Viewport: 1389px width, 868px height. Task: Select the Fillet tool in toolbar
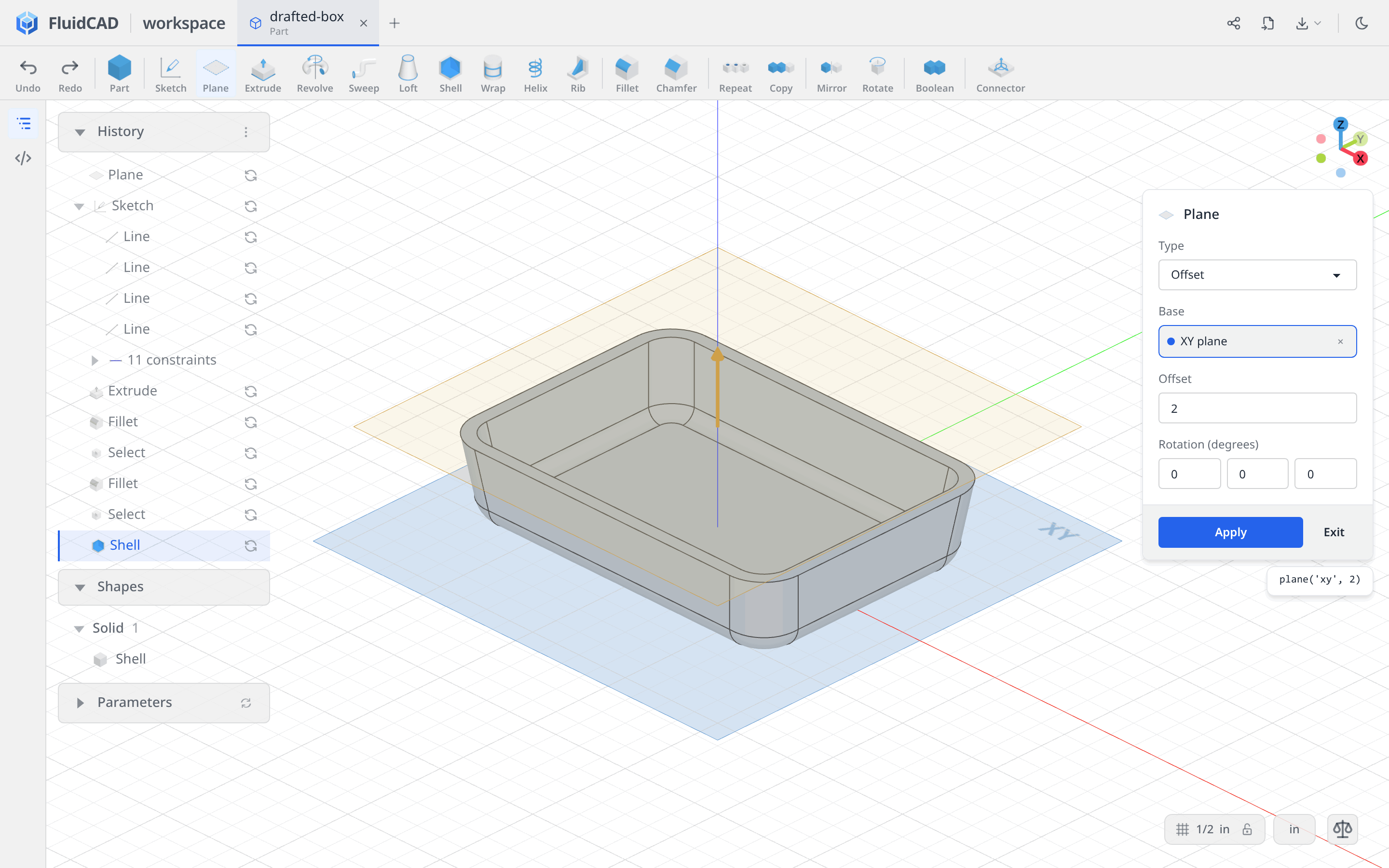[627, 74]
